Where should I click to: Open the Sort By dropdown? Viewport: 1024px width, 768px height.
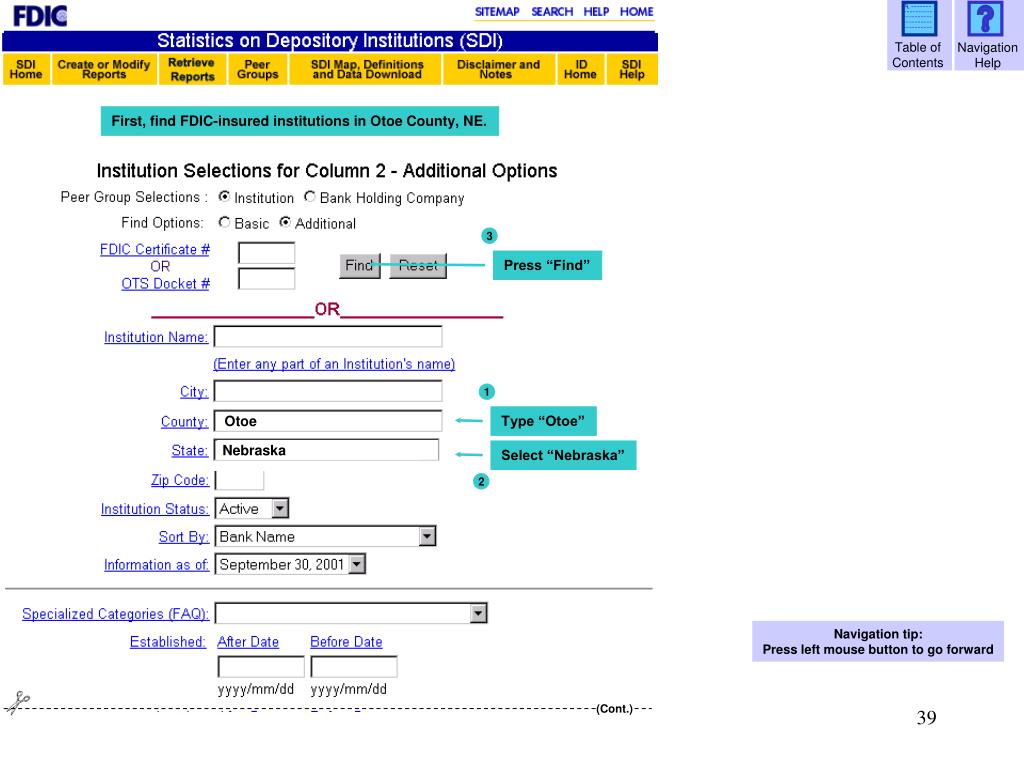tap(427, 536)
